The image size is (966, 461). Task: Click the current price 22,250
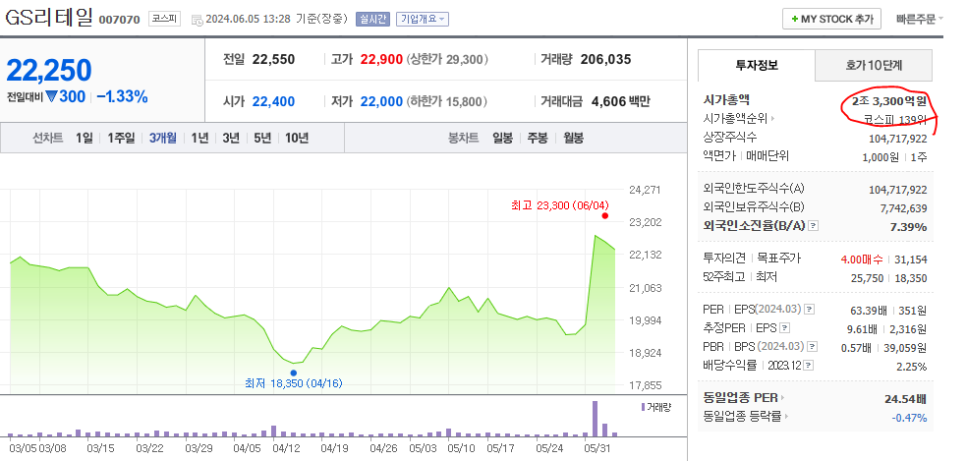49,70
